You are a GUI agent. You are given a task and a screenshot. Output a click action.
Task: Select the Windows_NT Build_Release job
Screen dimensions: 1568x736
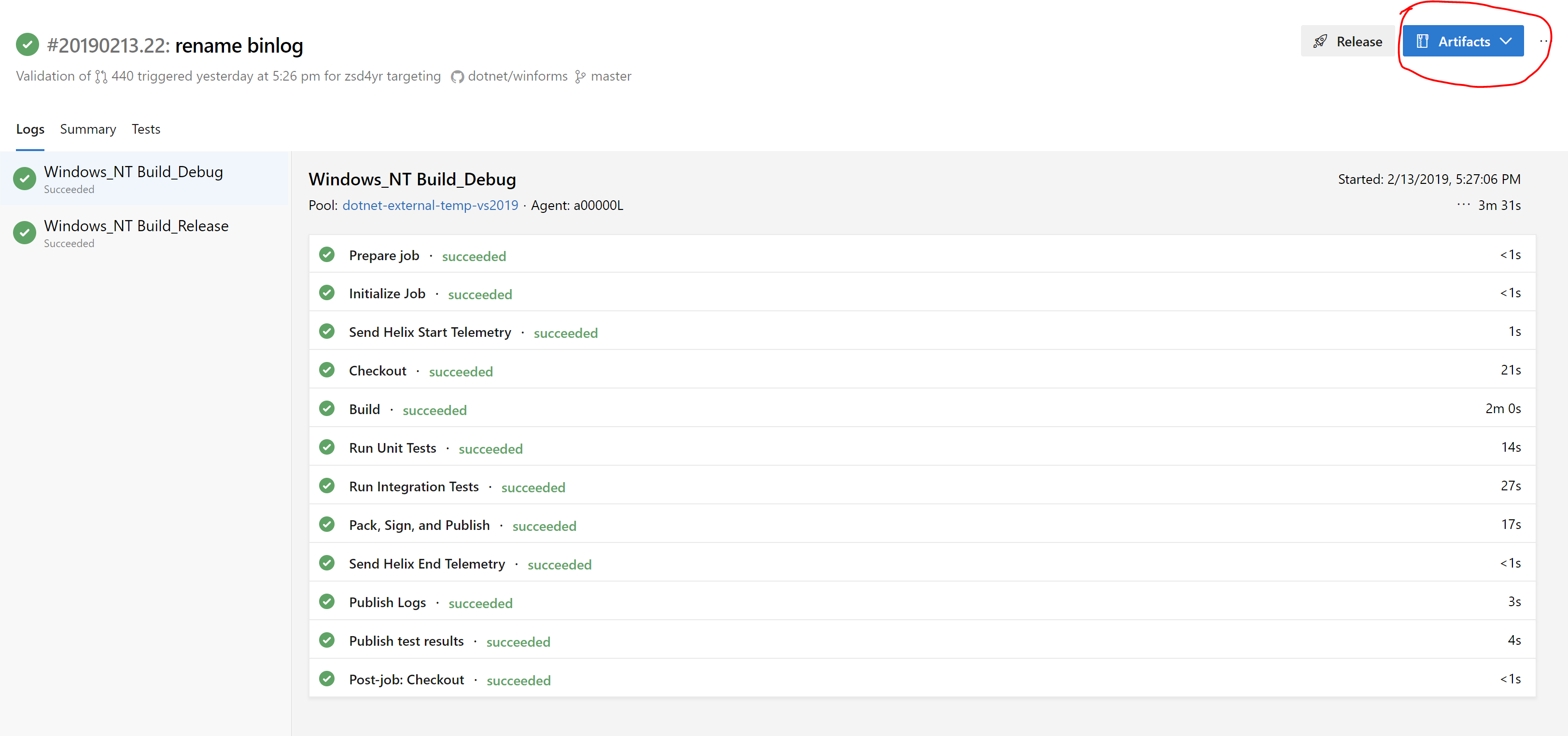pyautogui.click(x=136, y=226)
